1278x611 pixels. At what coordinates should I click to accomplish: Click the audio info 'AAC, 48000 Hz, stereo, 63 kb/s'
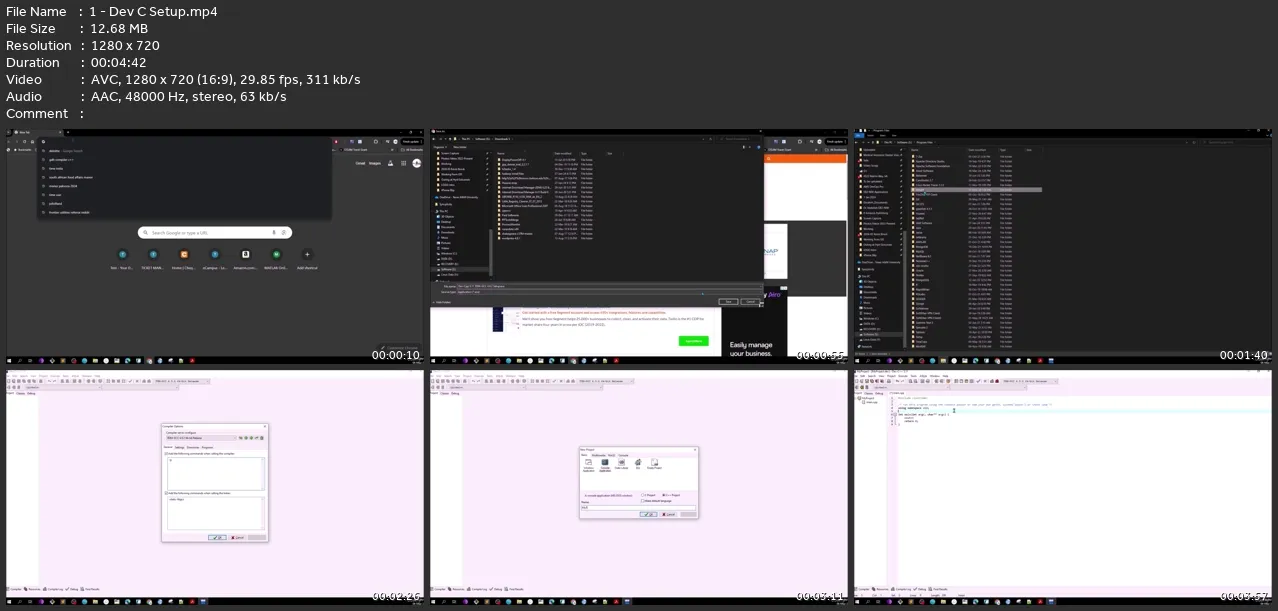pyautogui.click(x=188, y=97)
